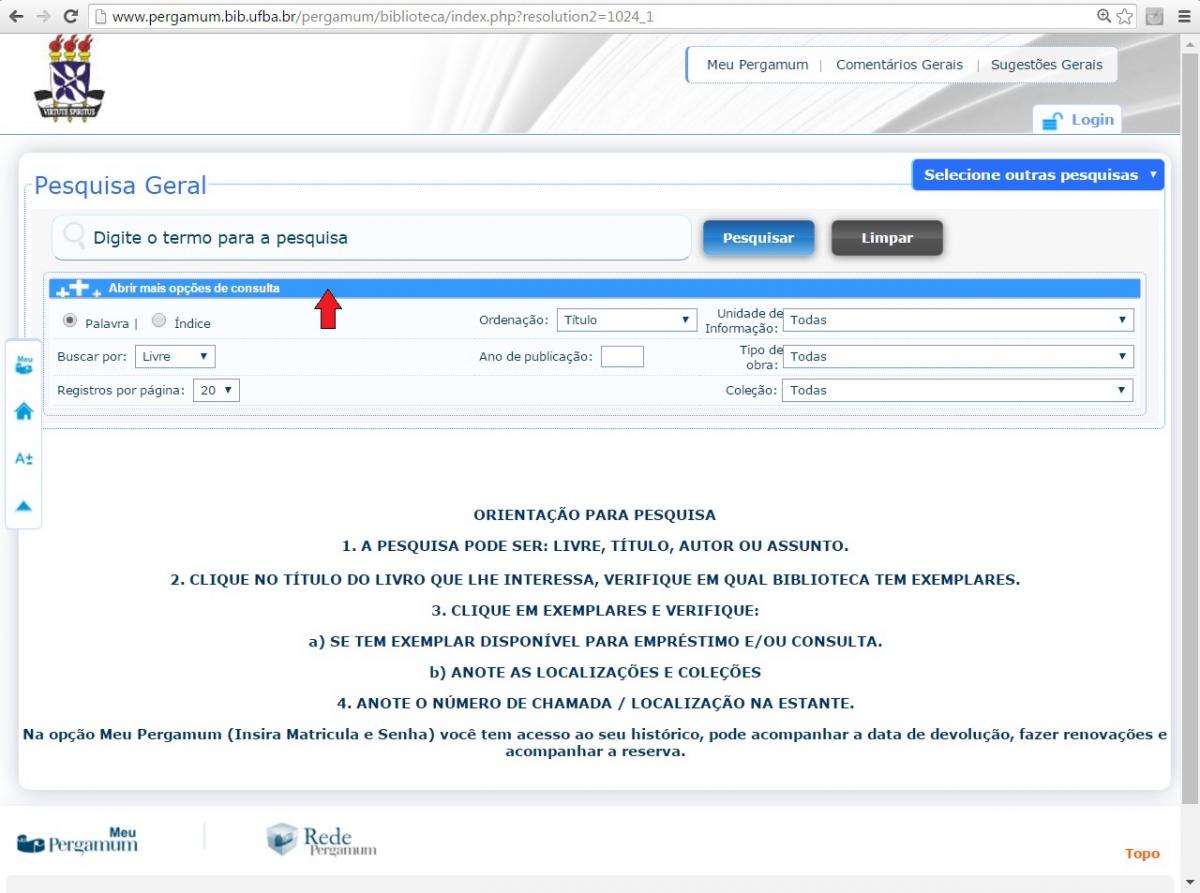The height and width of the screenshot is (893, 1200).
Task: Open the Buscar por dropdown
Action: click(175, 356)
